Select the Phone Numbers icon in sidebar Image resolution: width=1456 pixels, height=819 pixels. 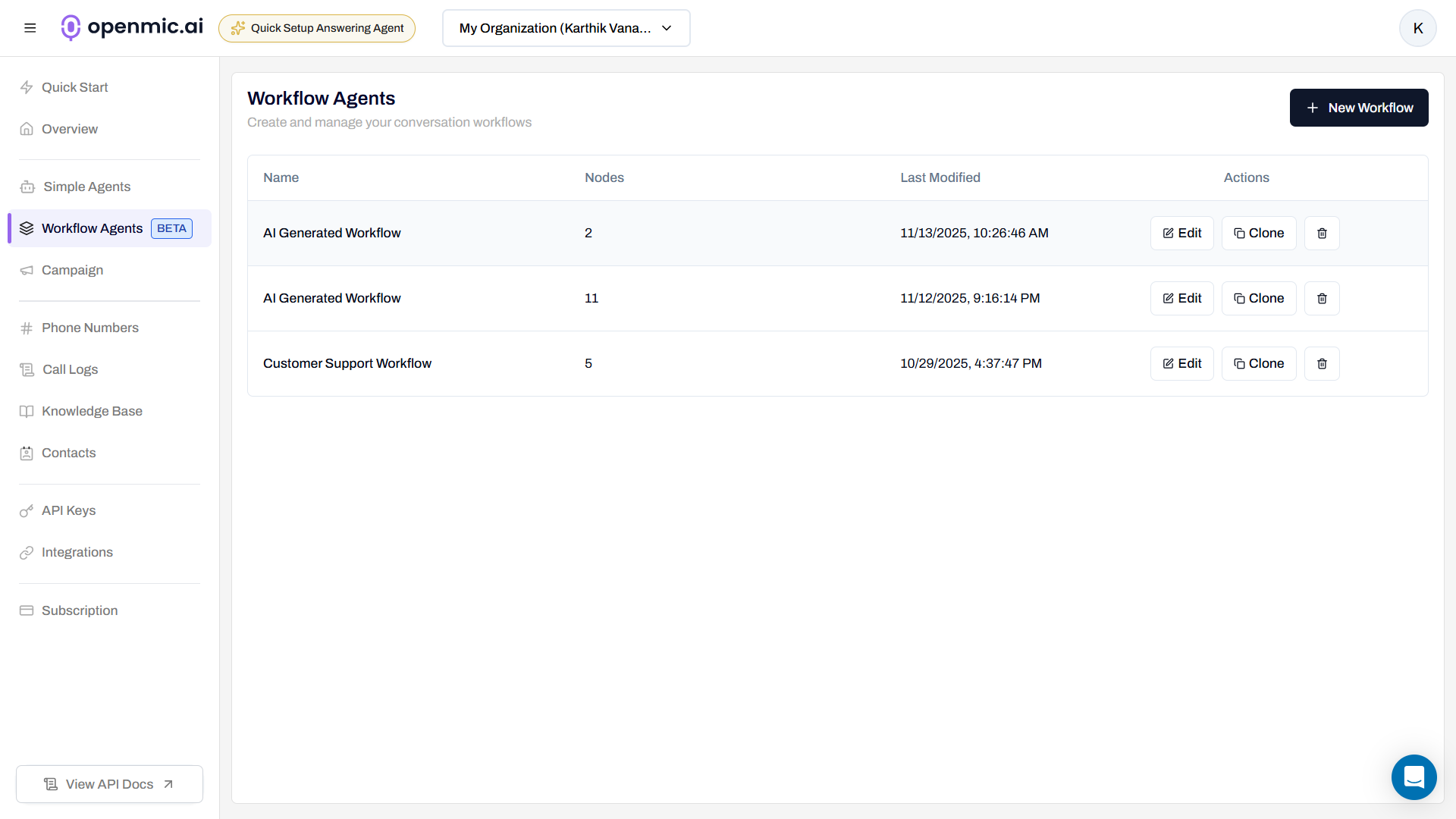pos(27,328)
